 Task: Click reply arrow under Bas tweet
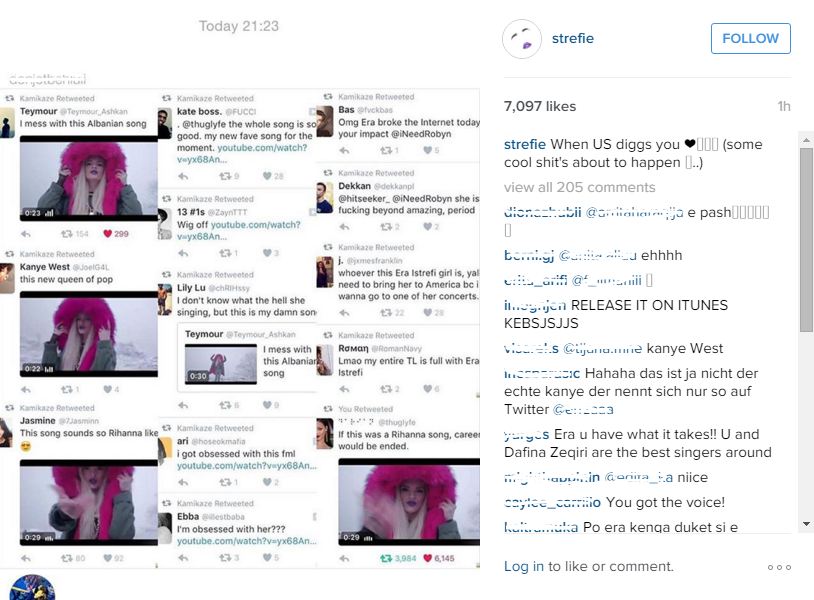point(344,151)
